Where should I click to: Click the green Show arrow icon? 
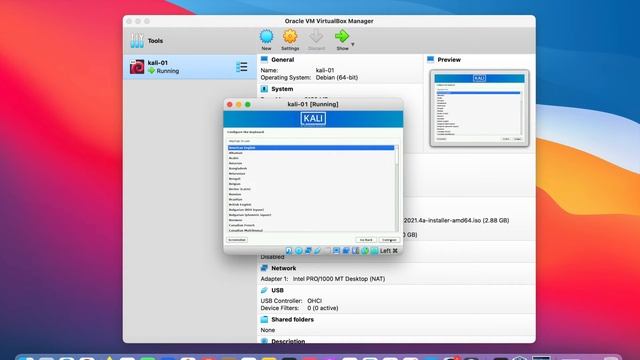pyautogui.click(x=342, y=37)
